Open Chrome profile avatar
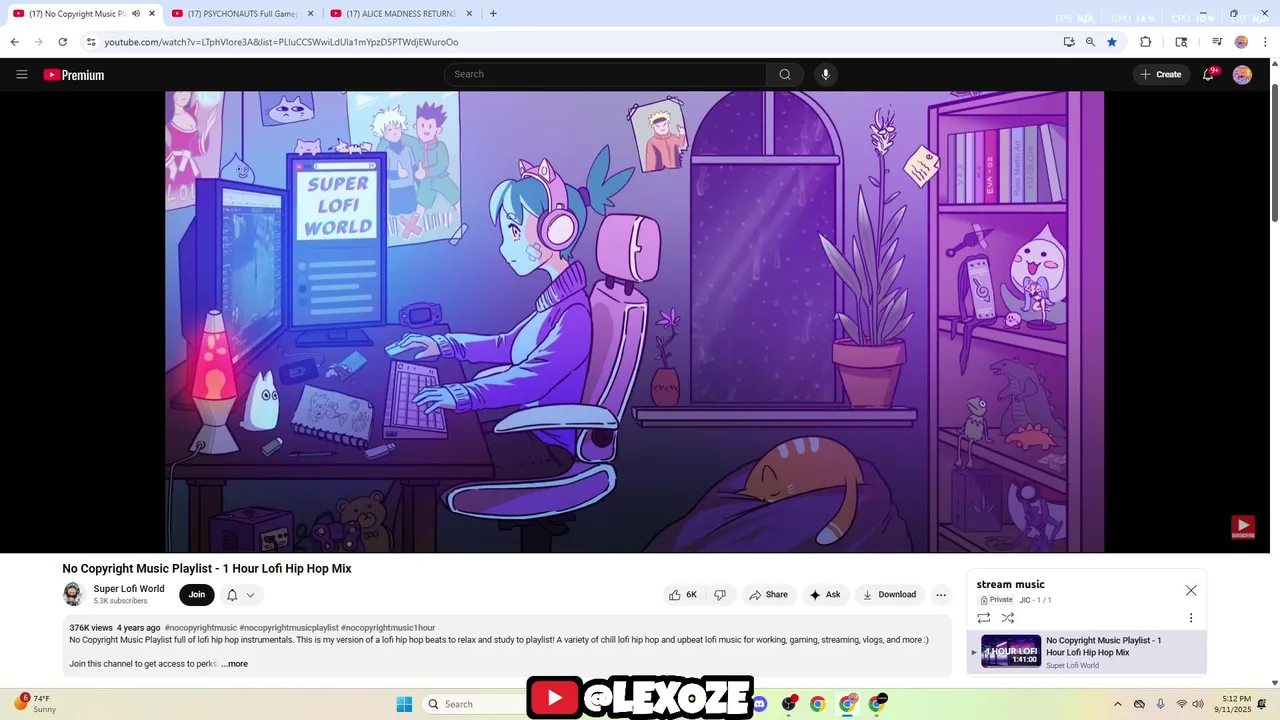Viewport: 1280px width, 720px height. (1241, 42)
